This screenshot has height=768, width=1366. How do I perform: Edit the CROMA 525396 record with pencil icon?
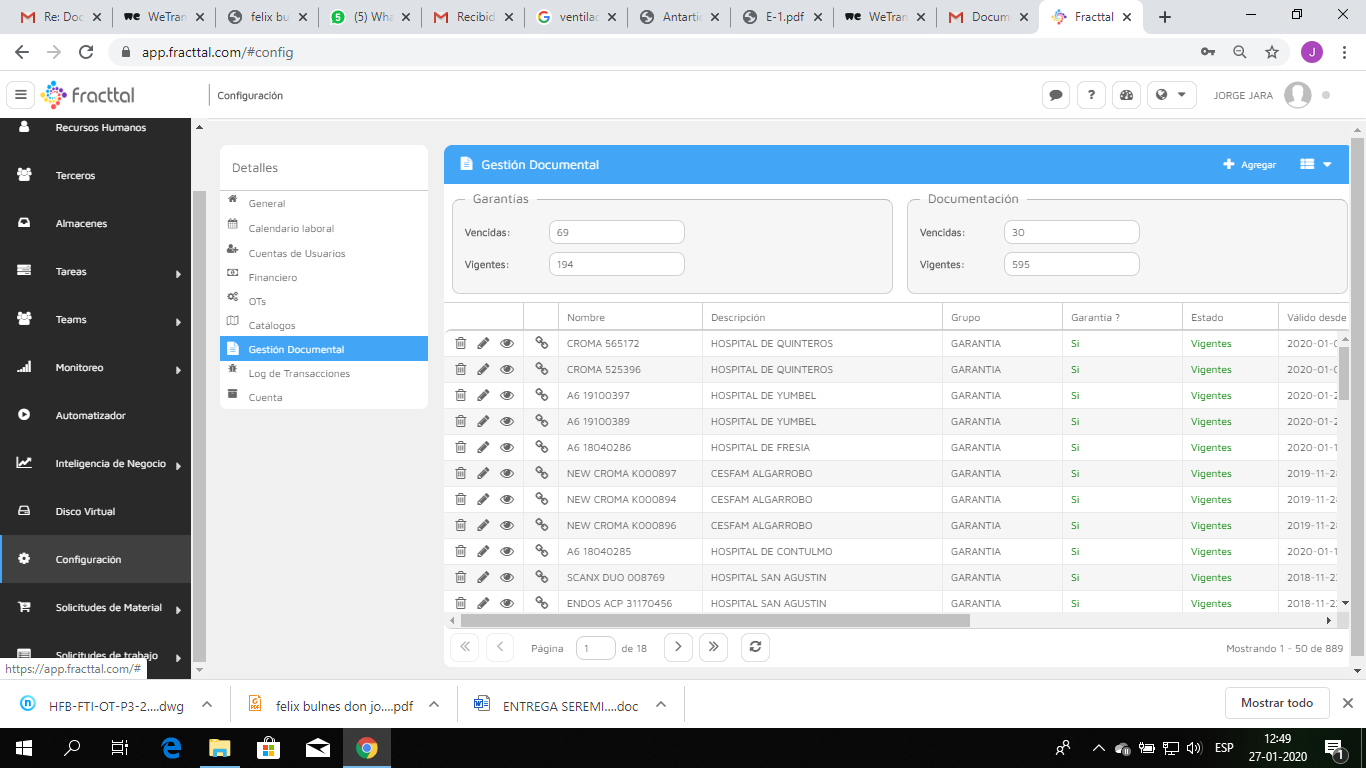click(x=483, y=369)
